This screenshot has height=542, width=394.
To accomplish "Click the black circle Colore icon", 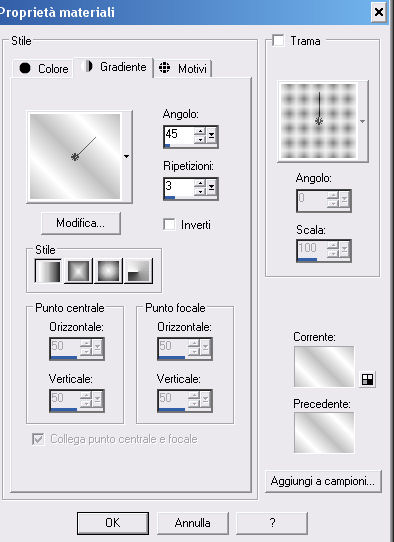I will coord(25,68).
